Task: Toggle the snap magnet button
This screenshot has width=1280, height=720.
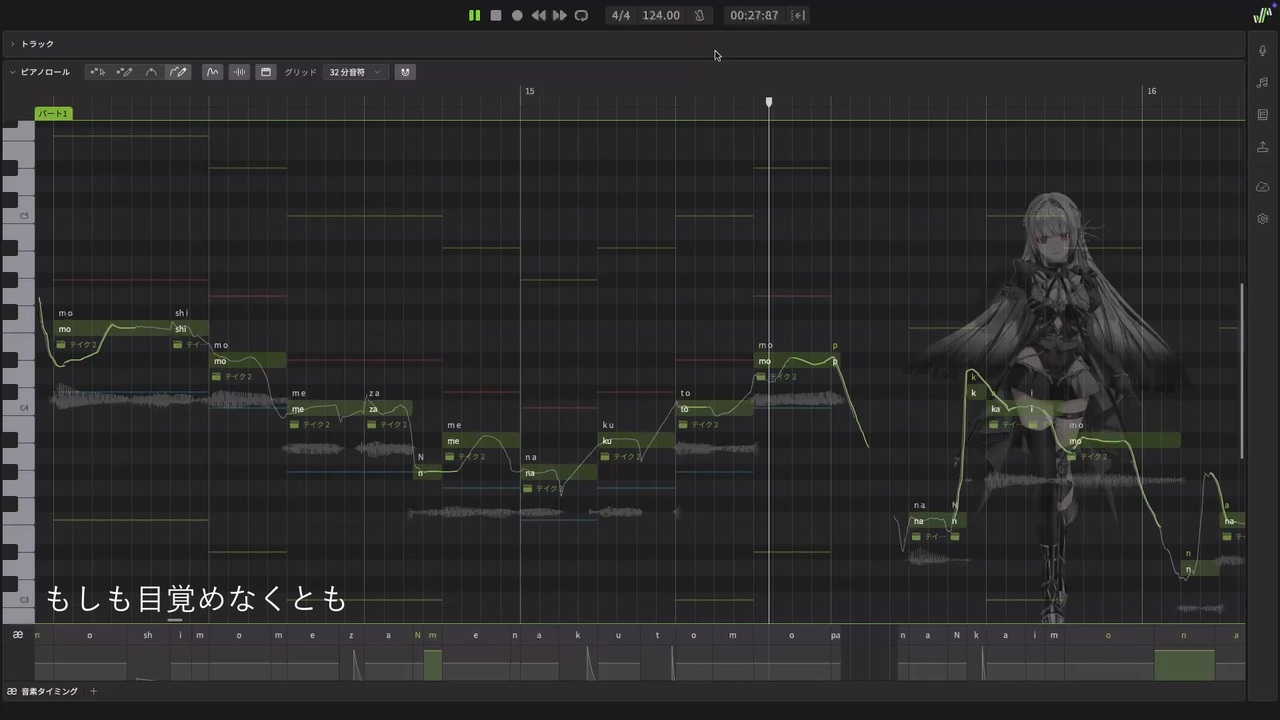Action: click(404, 72)
